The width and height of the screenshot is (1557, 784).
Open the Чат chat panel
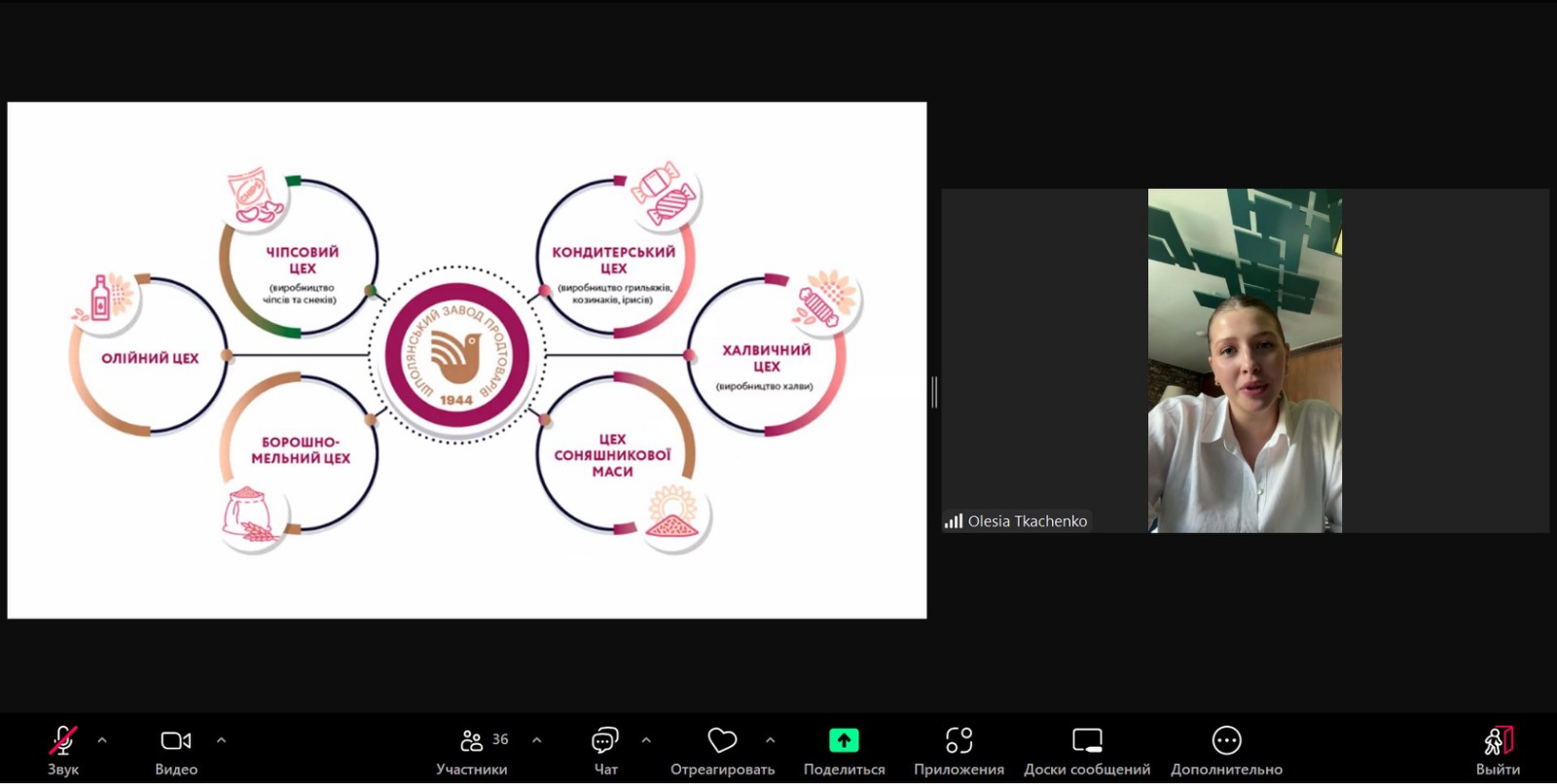click(605, 741)
